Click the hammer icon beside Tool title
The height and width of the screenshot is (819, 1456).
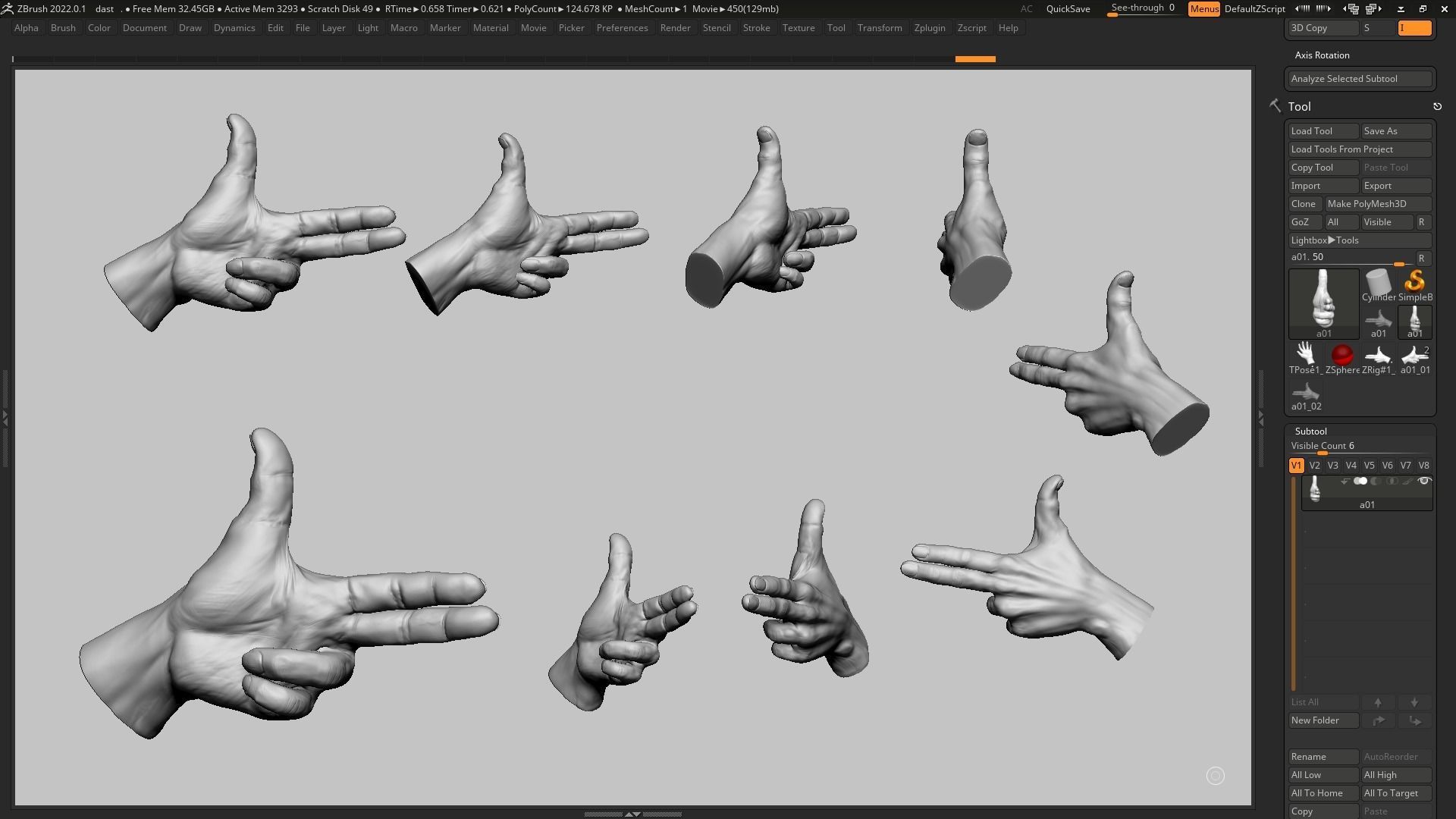point(1275,106)
